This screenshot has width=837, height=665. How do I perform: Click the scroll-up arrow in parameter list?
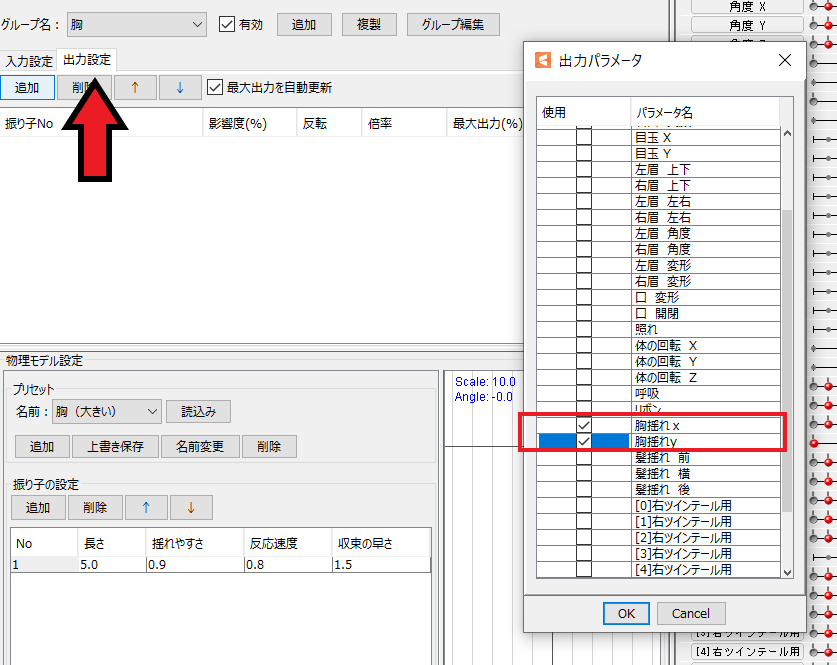(x=786, y=134)
